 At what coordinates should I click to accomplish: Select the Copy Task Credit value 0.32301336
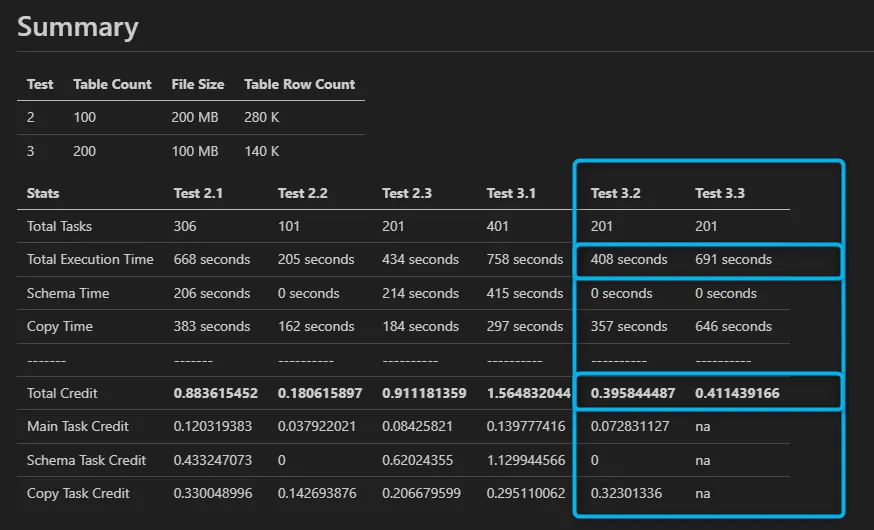click(628, 493)
